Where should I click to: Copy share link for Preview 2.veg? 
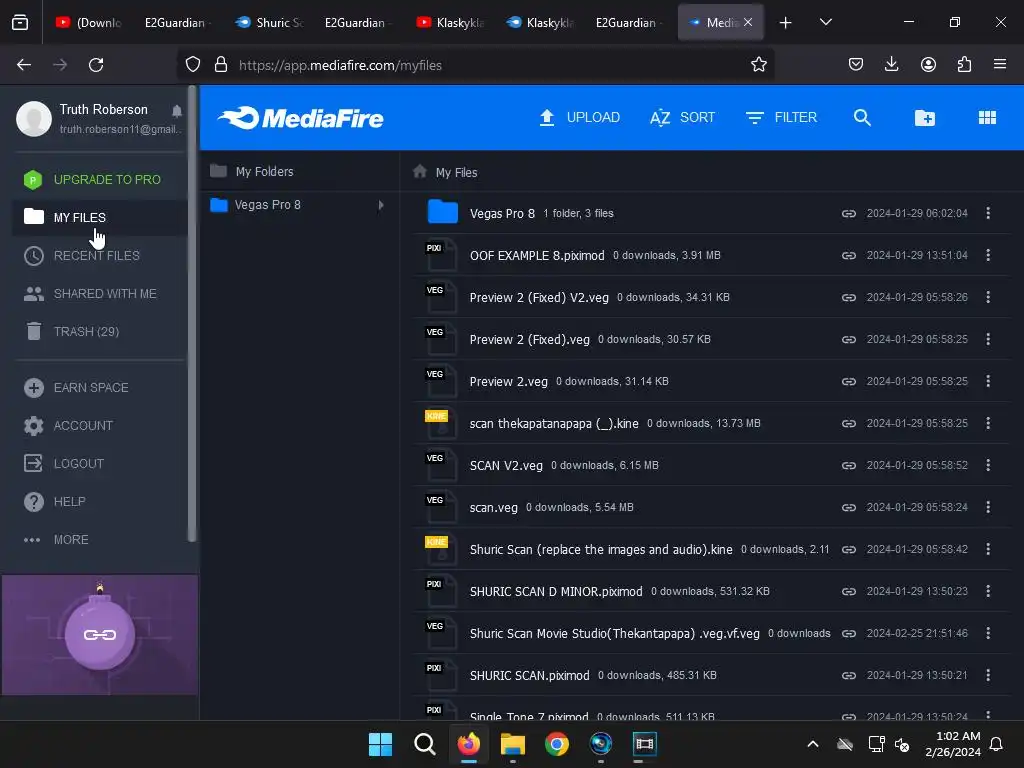[848, 381]
